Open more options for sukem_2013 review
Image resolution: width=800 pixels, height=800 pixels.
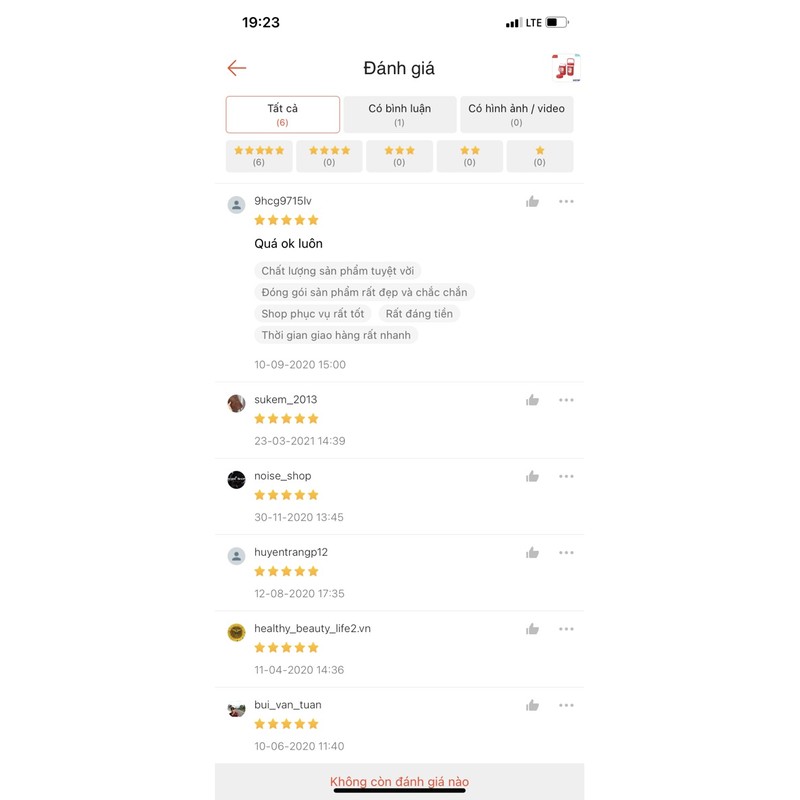[566, 400]
